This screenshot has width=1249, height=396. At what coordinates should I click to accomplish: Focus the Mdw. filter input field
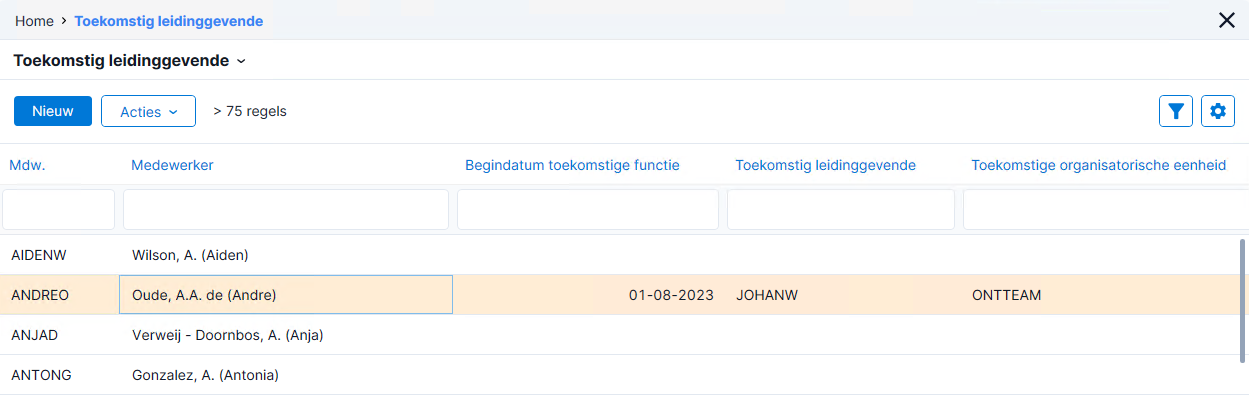(58, 210)
